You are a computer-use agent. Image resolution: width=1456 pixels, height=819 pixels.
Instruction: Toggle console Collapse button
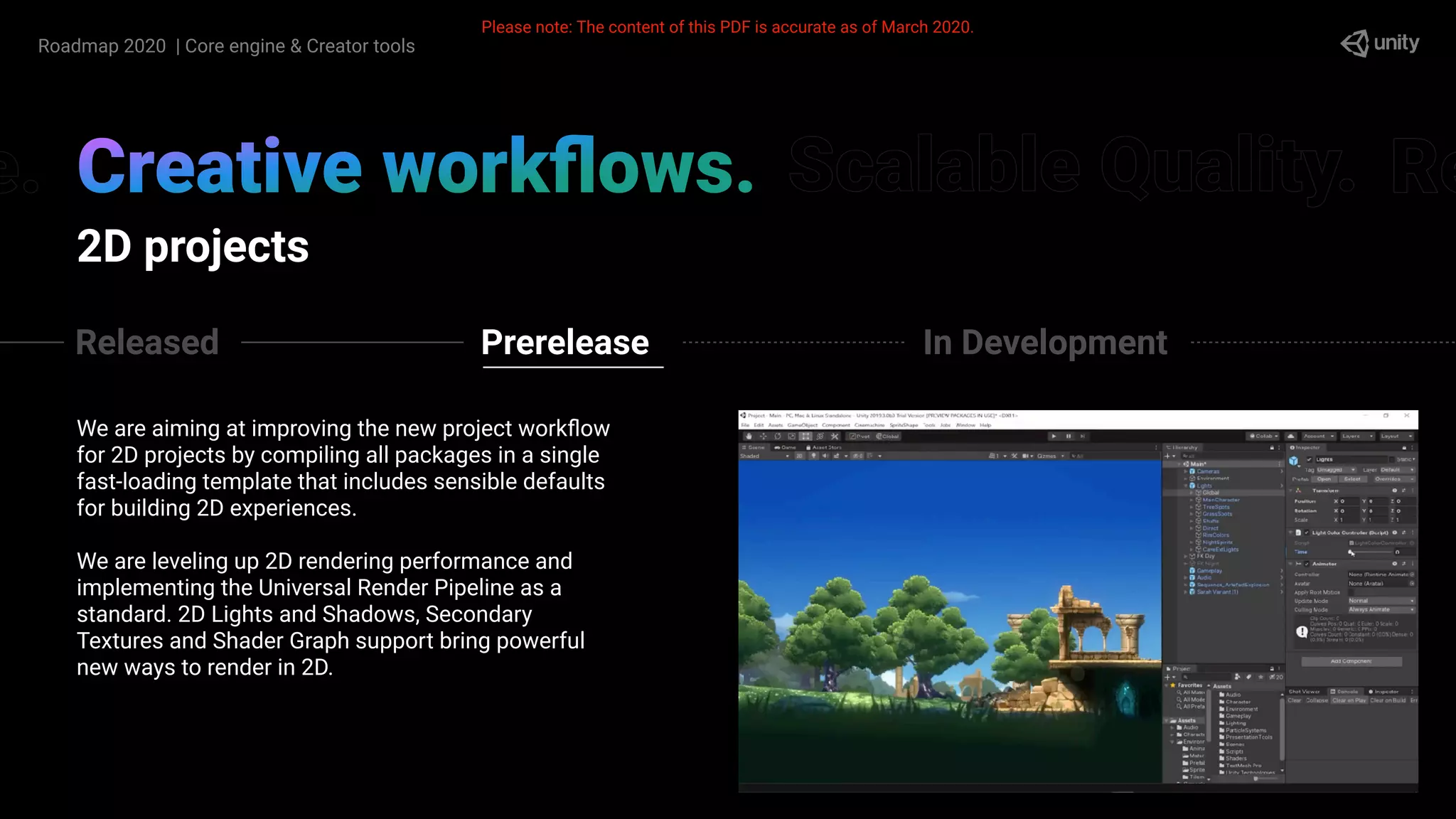tap(1317, 701)
